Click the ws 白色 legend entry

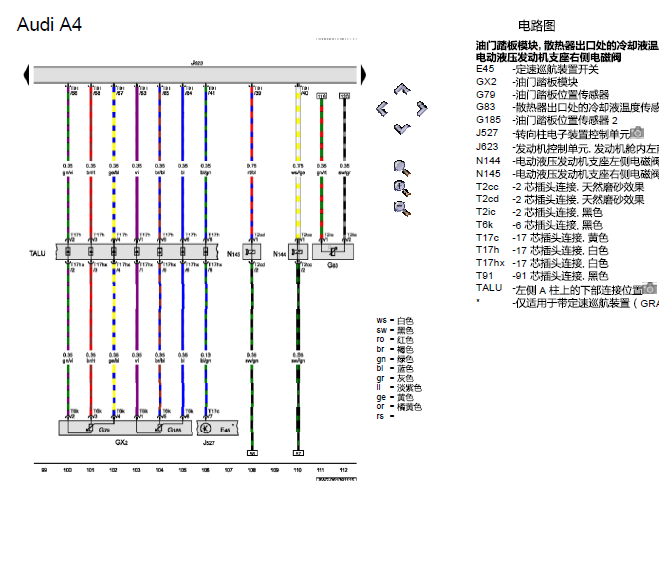click(395, 321)
